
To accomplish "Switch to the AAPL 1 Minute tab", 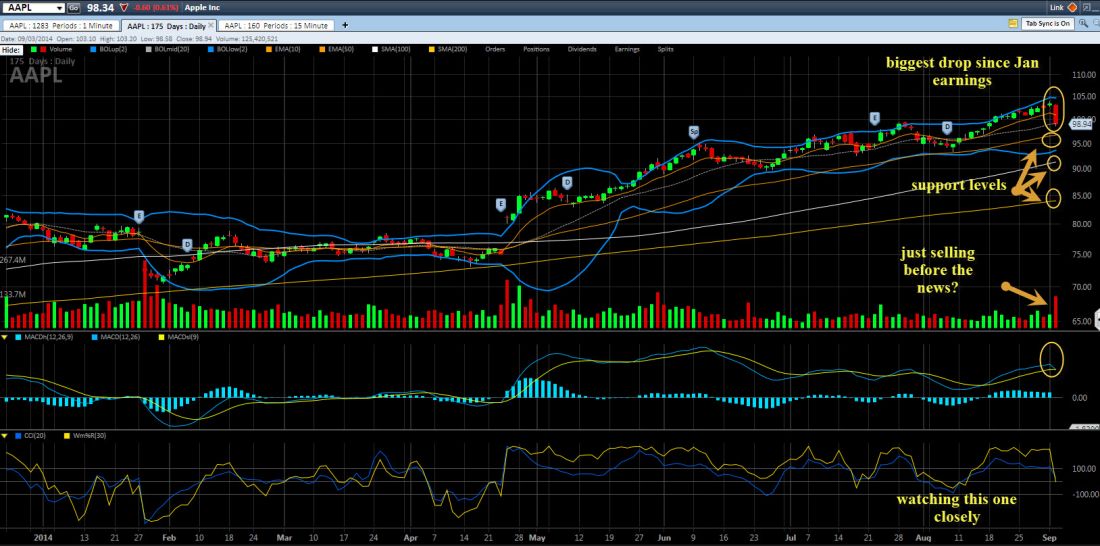I will click(x=60, y=24).
